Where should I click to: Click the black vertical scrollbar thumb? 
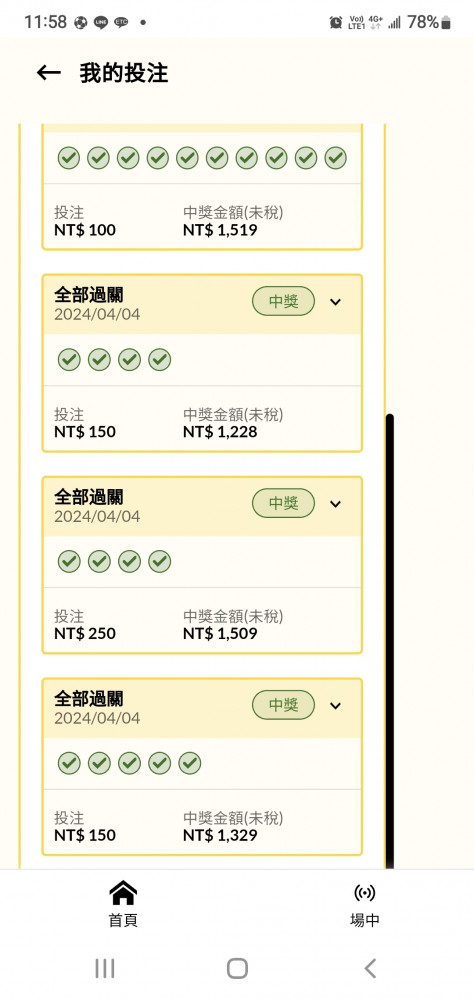[390, 641]
